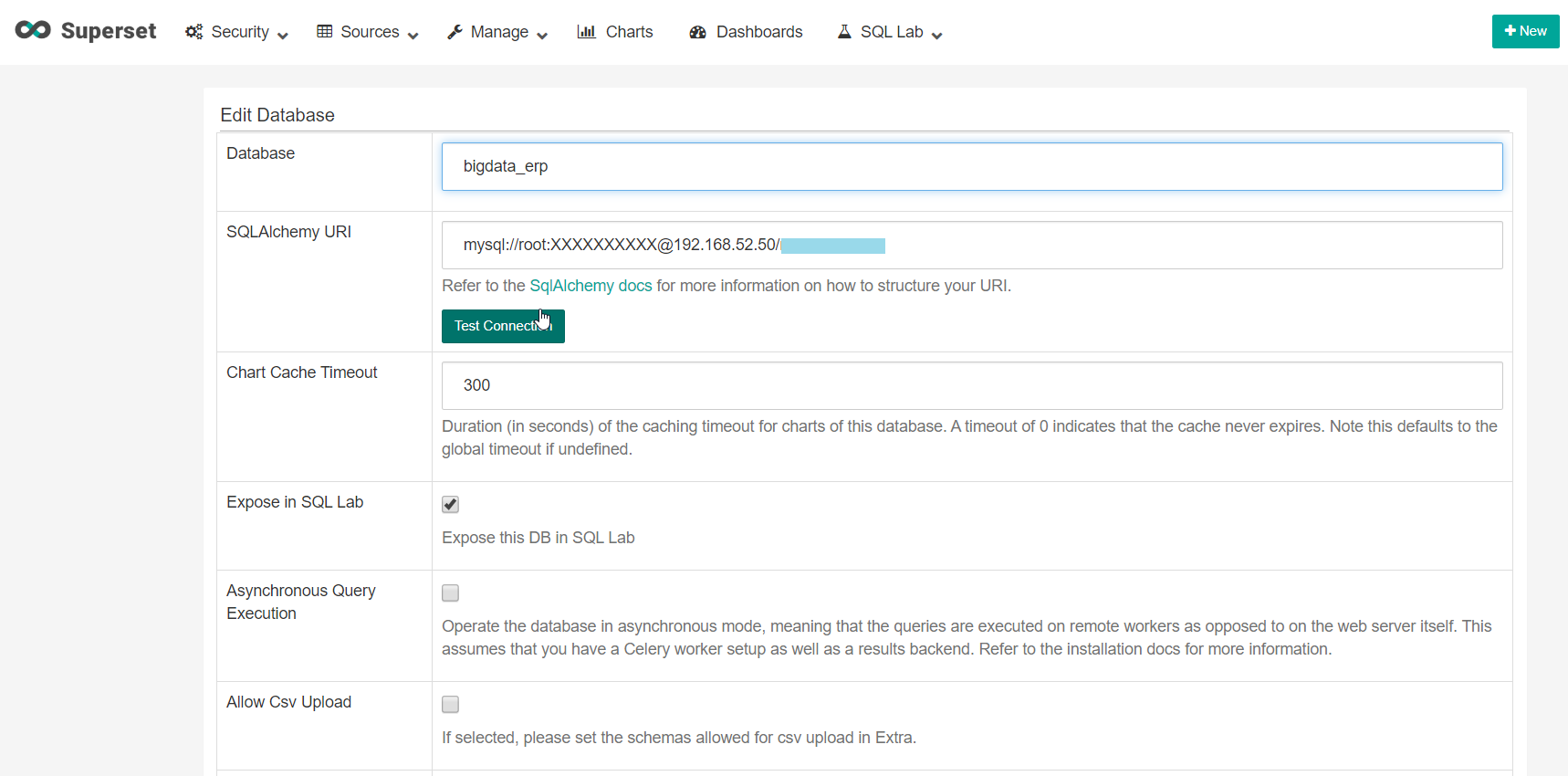Open the Sources menu
1568x776 pixels.
[x=367, y=32]
